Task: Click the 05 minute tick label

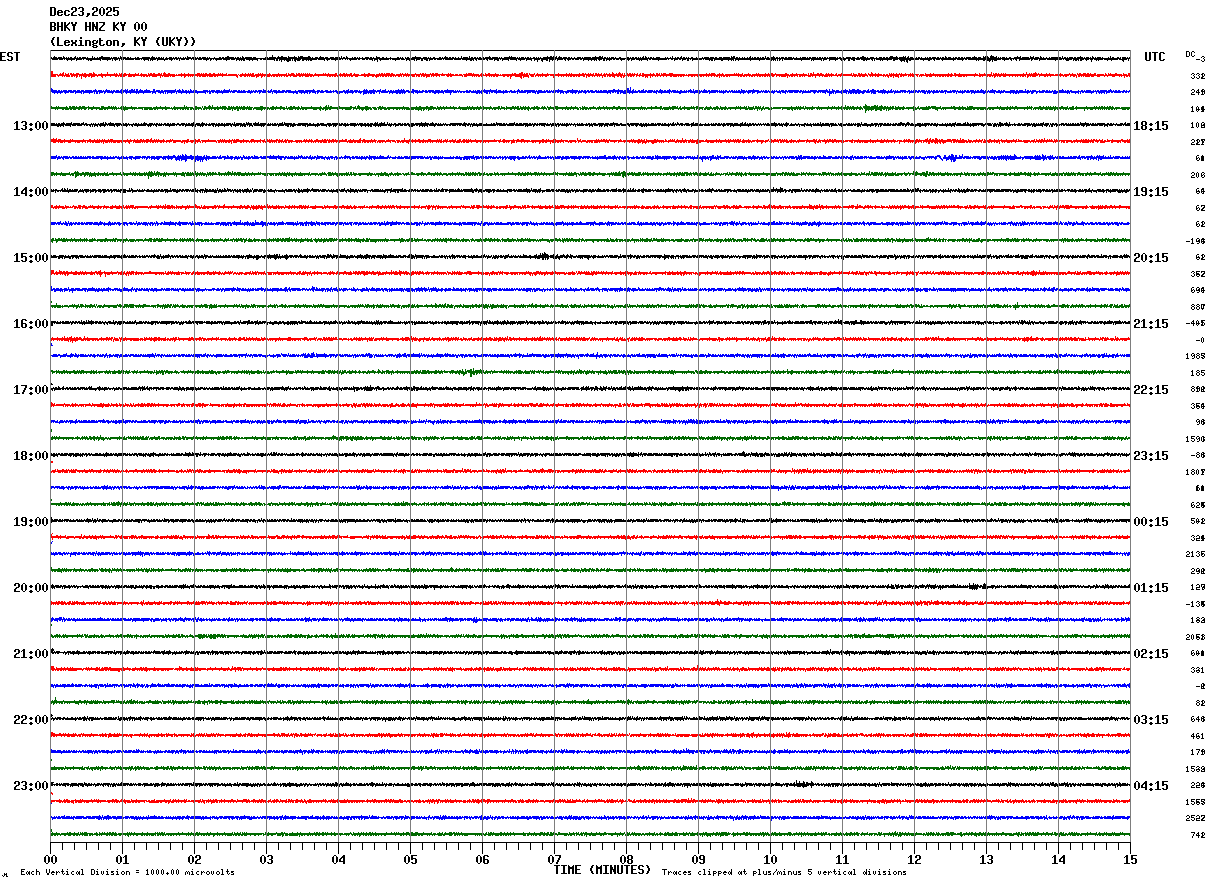Action: (x=411, y=860)
